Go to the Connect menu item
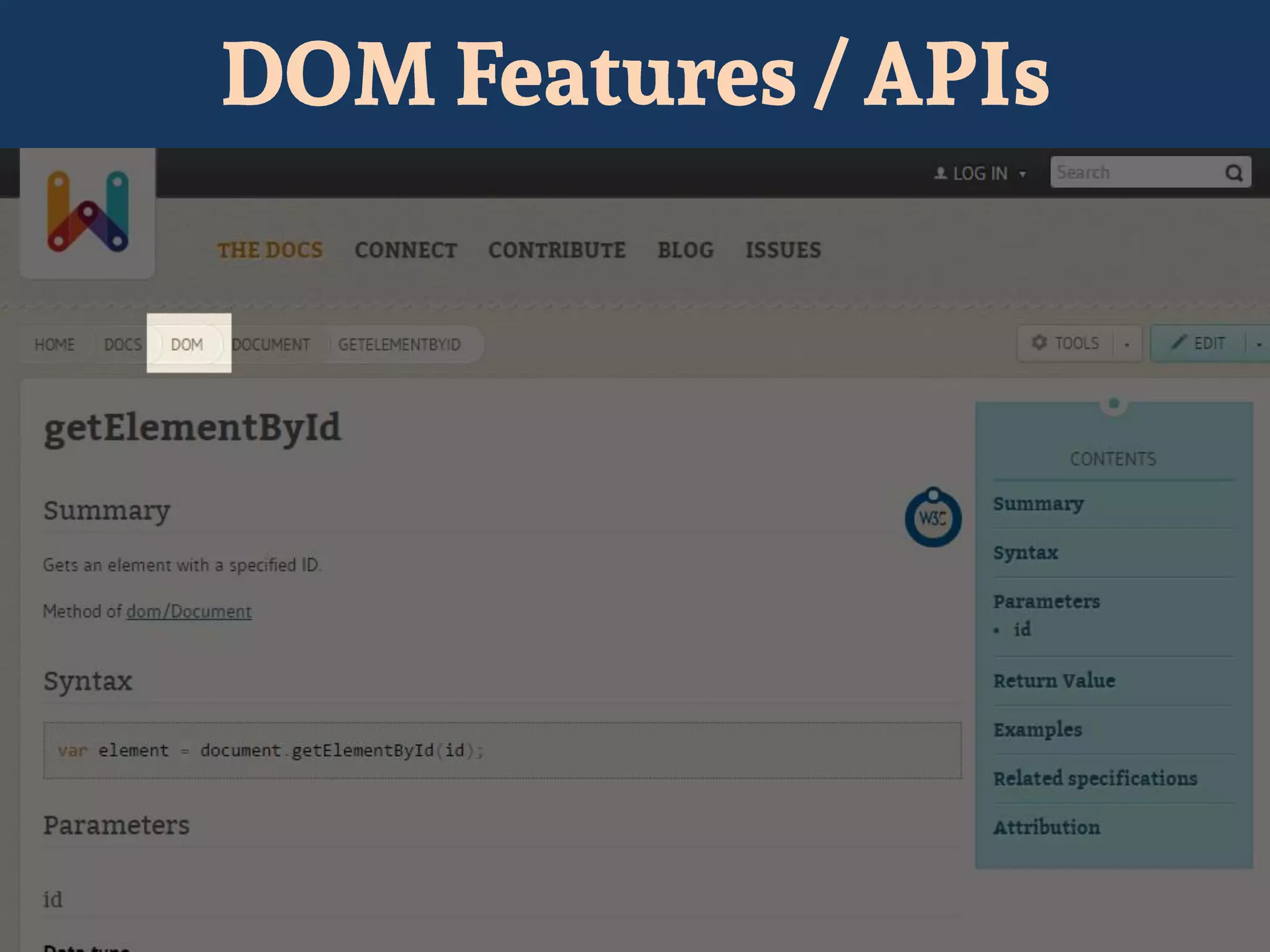The height and width of the screenshot is (952, 1270). tap(406, 250)
